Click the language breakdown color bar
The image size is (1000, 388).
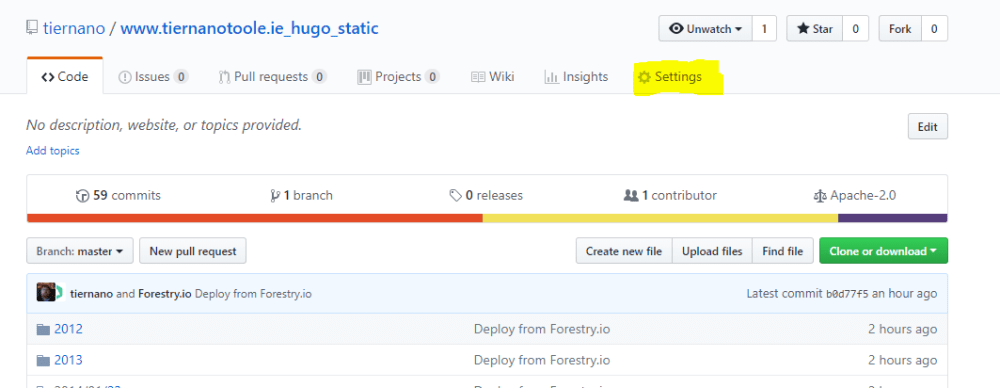tap(487, 218)
